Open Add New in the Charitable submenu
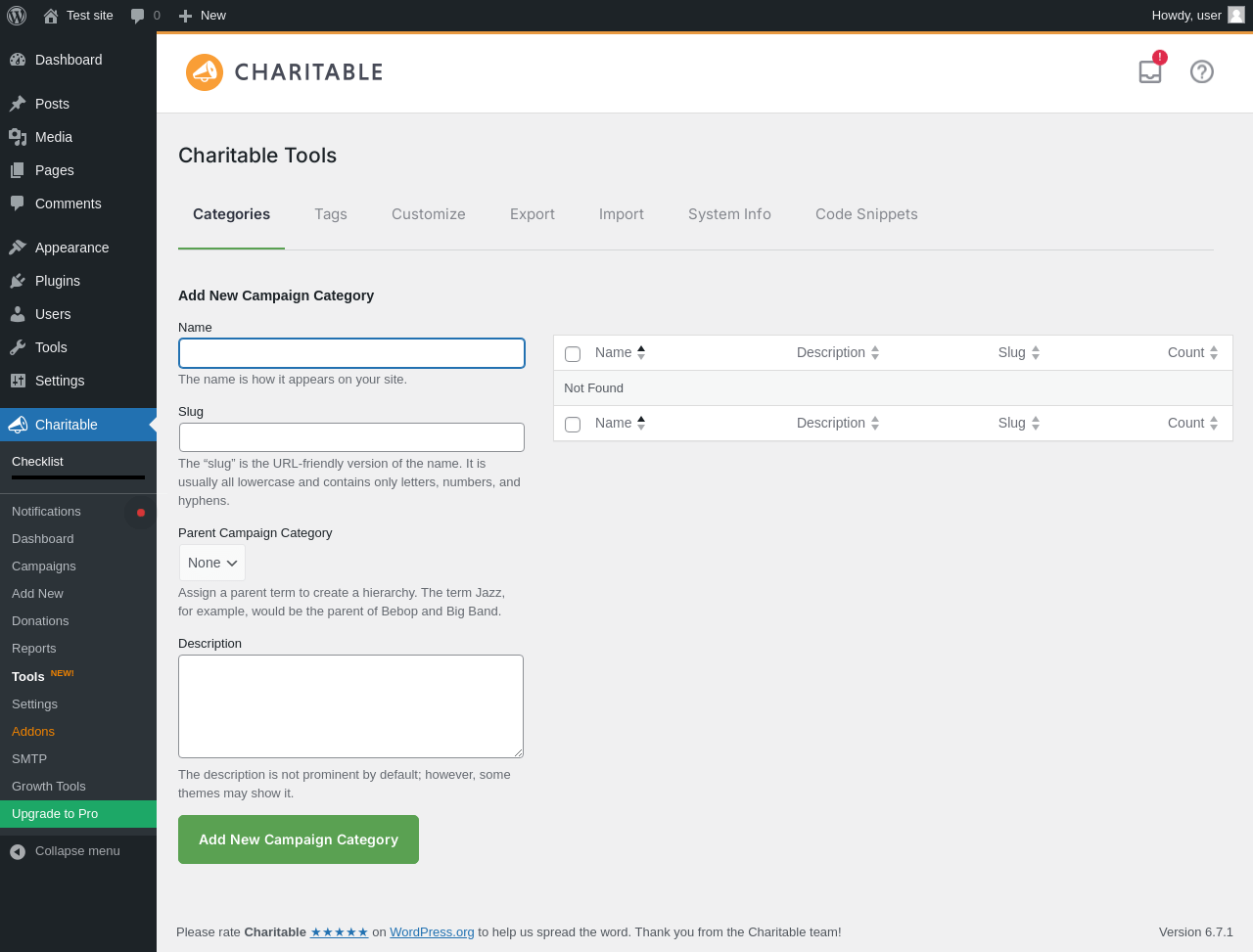The image size is (1253, 952). coord(37,594)
